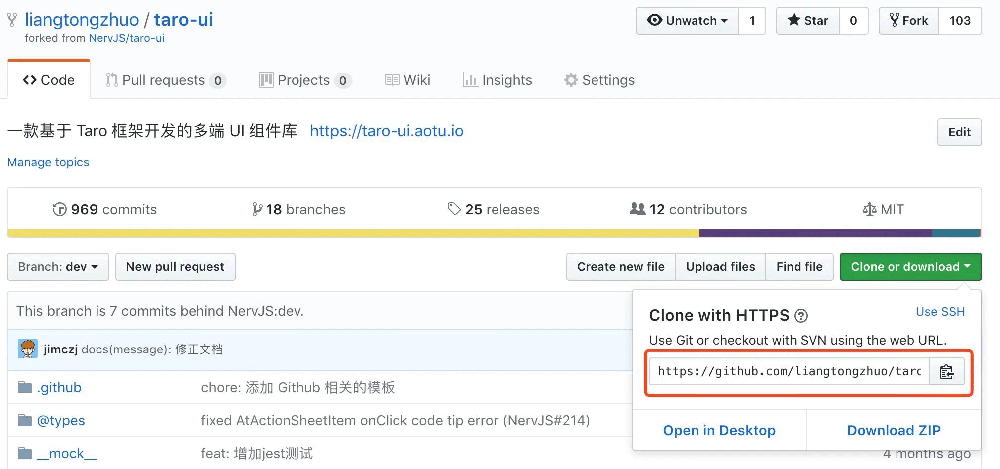Open the .github folder

click(x=59, y=387)
